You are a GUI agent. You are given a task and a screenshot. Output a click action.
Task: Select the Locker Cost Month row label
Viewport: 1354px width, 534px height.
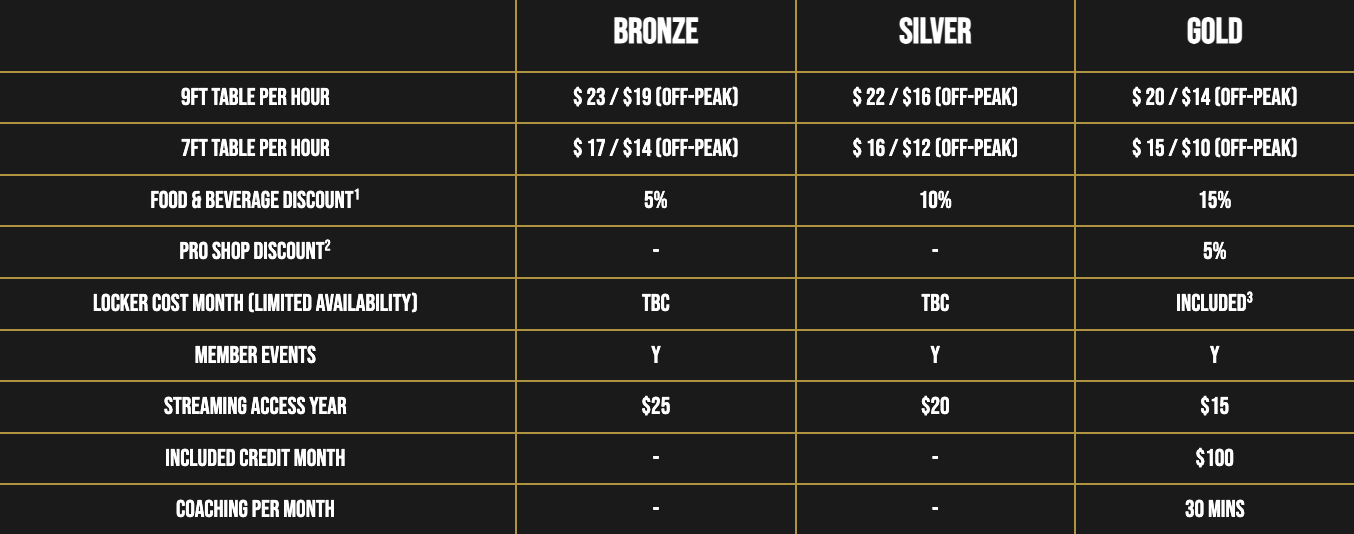point(254,303)
